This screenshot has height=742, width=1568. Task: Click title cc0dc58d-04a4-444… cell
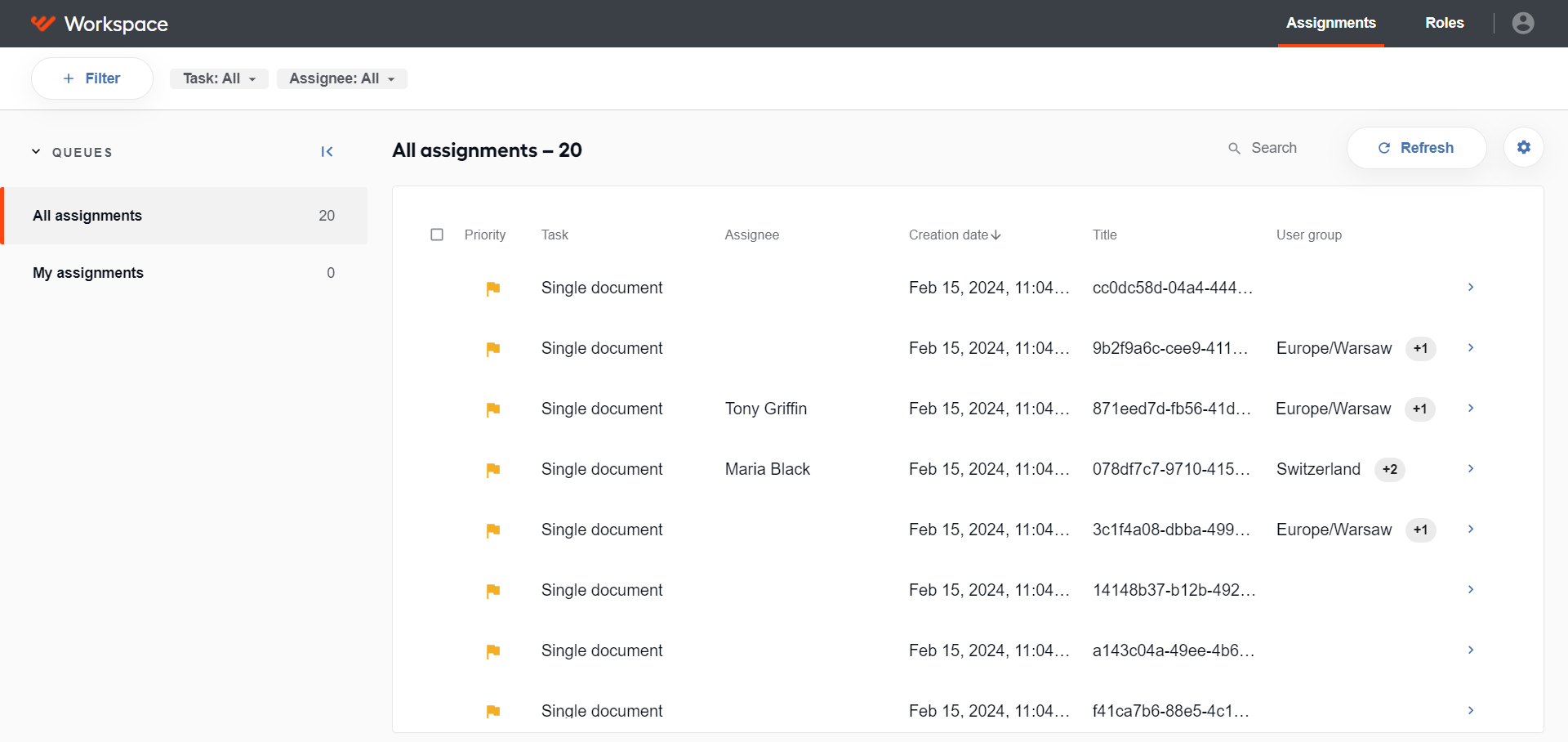(1173, 288)
